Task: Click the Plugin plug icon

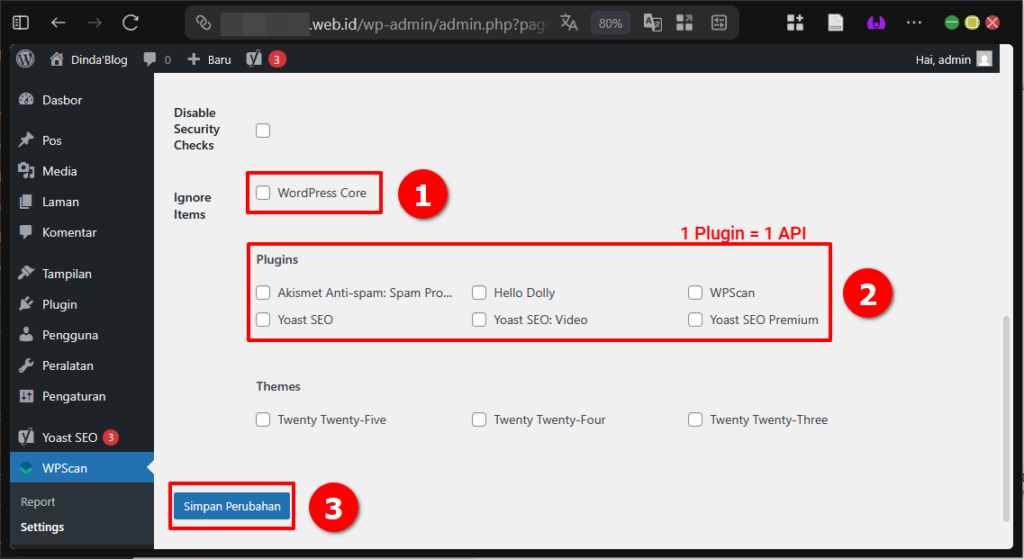Action: [x=26, y=303]
